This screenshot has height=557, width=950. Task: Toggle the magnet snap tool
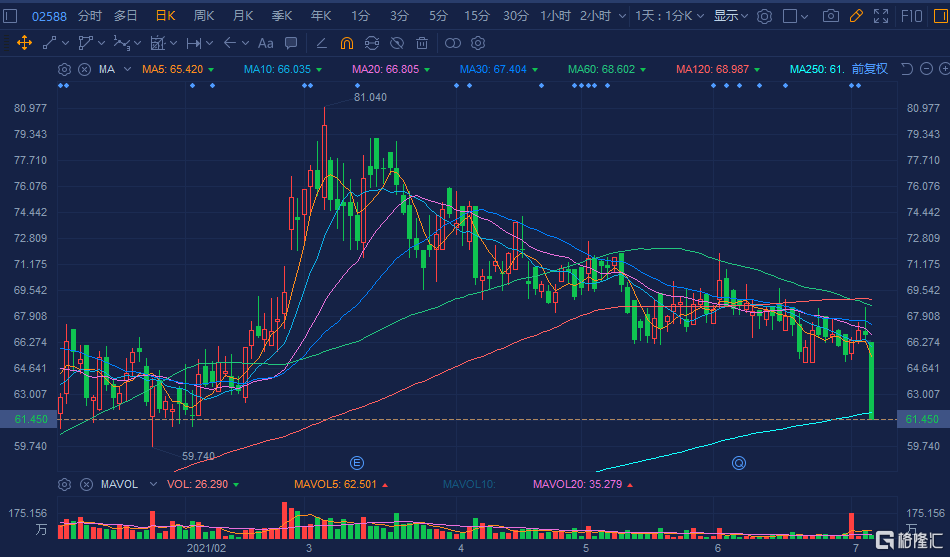point(347,43)
